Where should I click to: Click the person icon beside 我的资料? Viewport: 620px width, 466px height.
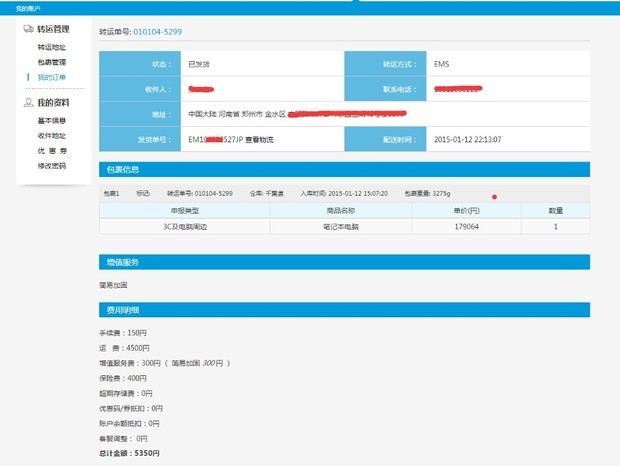coord(29,103)
